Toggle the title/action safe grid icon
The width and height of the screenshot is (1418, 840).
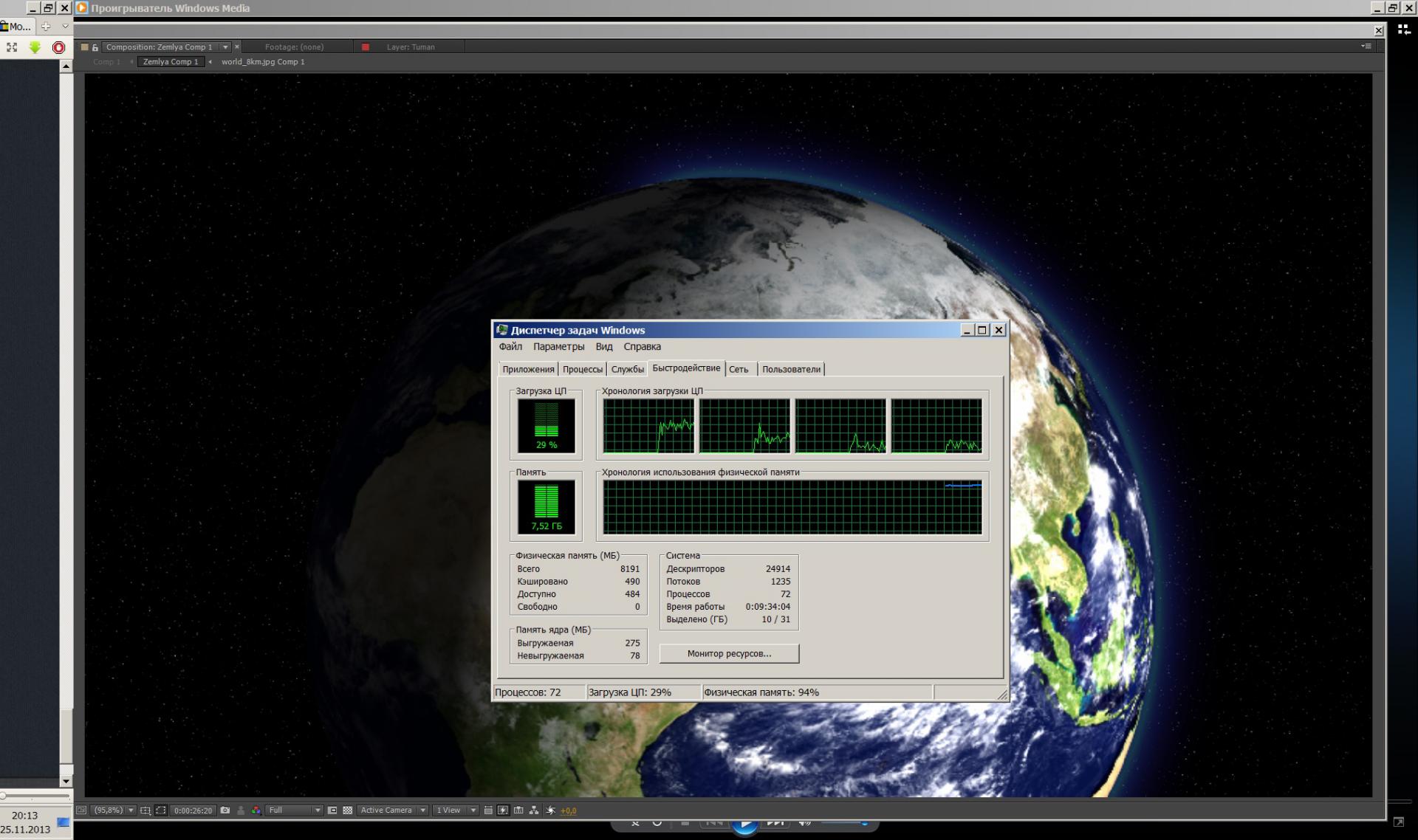[145, 810]
